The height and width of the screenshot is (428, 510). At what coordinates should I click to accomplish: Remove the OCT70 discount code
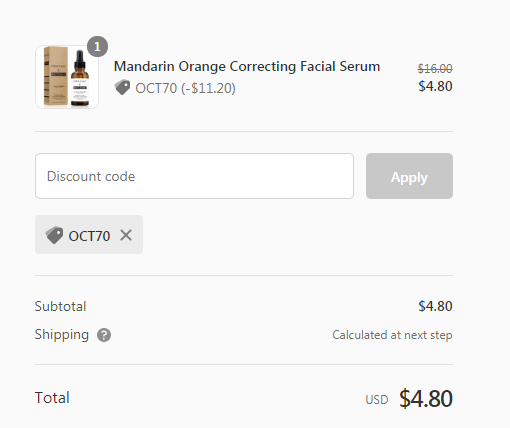pos(126,235)
